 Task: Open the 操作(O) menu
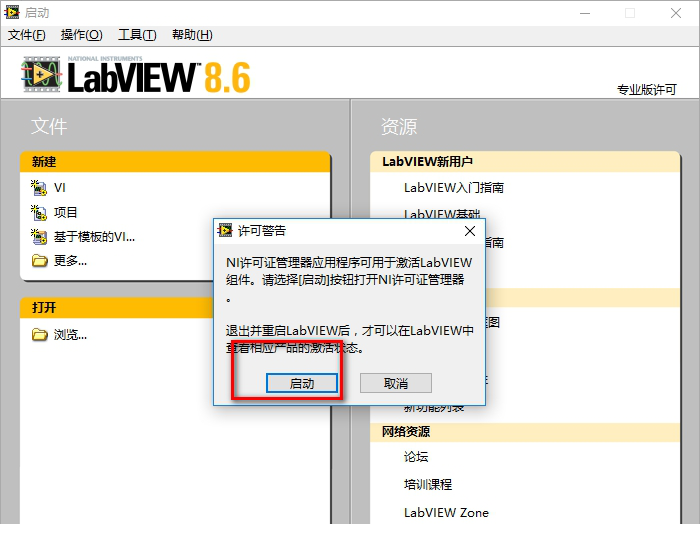(x=82, y=35)
